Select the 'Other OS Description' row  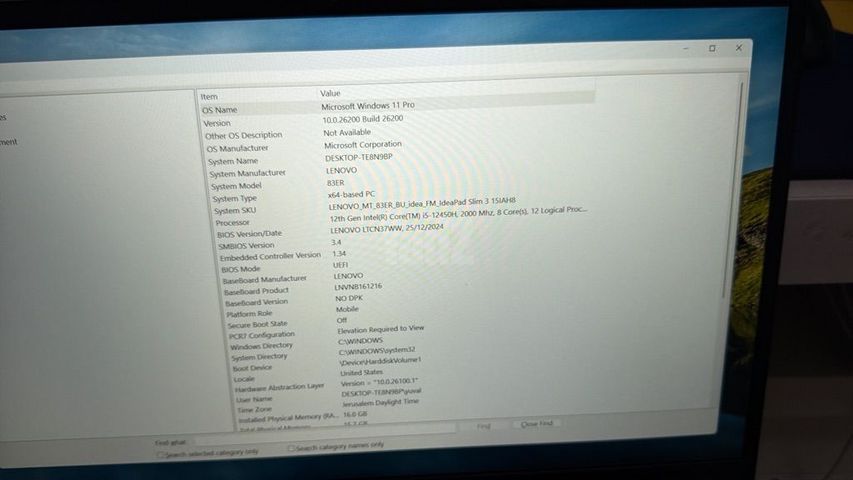coord(243,135)
